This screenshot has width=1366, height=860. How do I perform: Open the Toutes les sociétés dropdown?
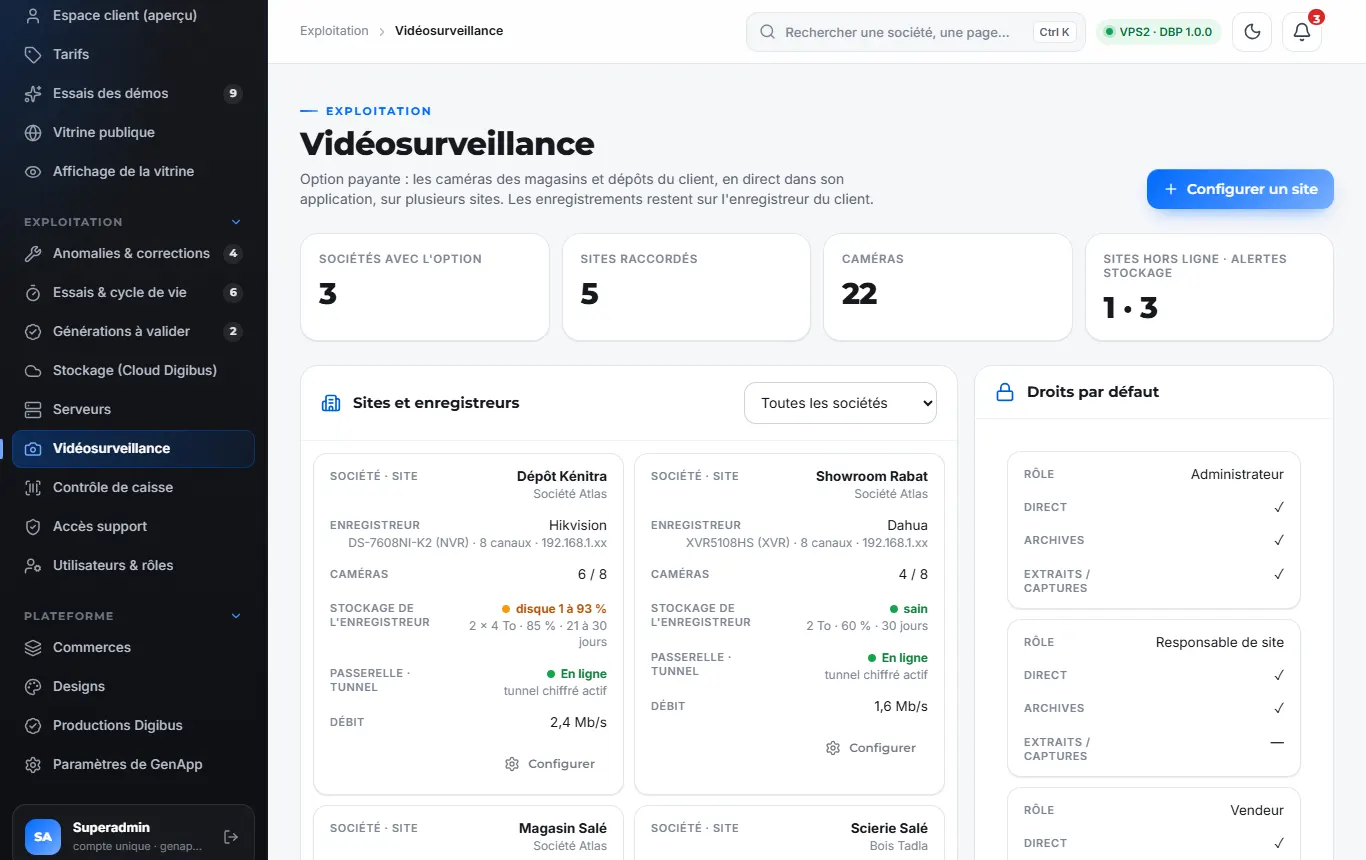(840, 403)
